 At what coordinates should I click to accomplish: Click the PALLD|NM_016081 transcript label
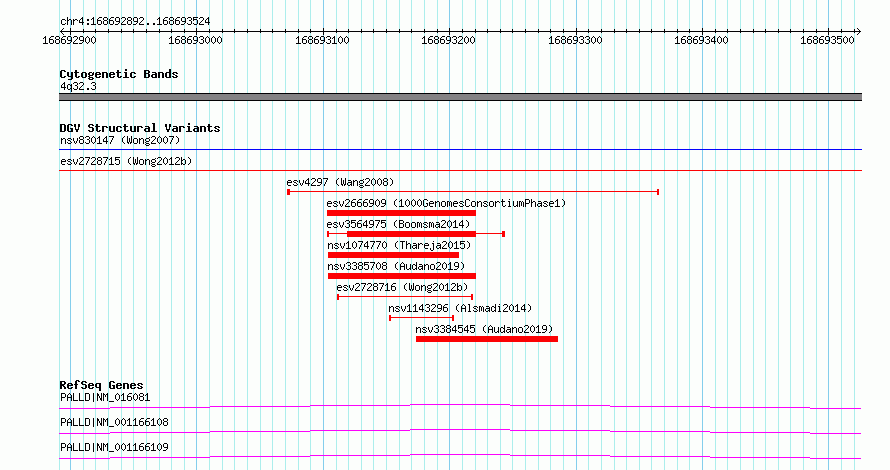105,397
